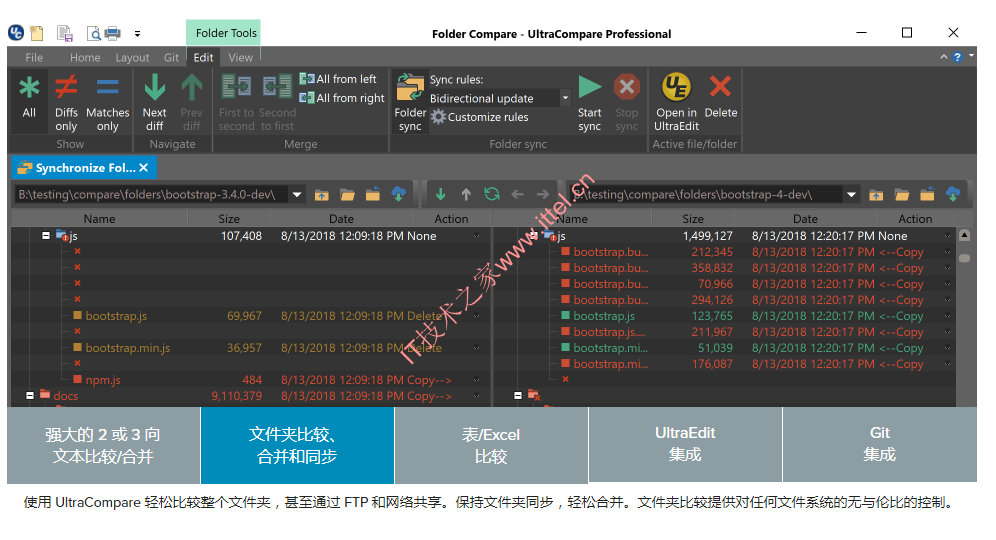Close Synchronize Folders tab
The image size is (996, 540).
(144, 168)
